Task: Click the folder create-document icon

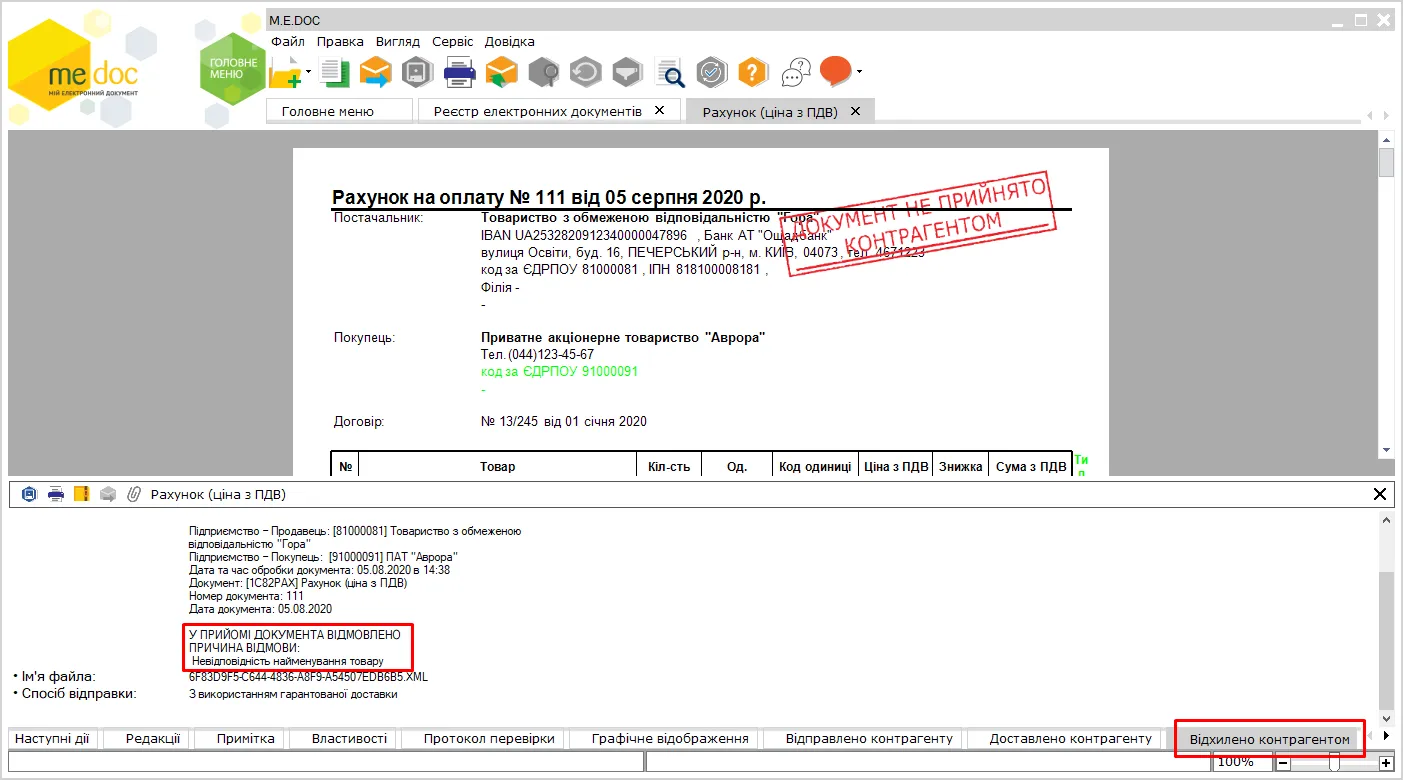Action: tap(285, 72)
